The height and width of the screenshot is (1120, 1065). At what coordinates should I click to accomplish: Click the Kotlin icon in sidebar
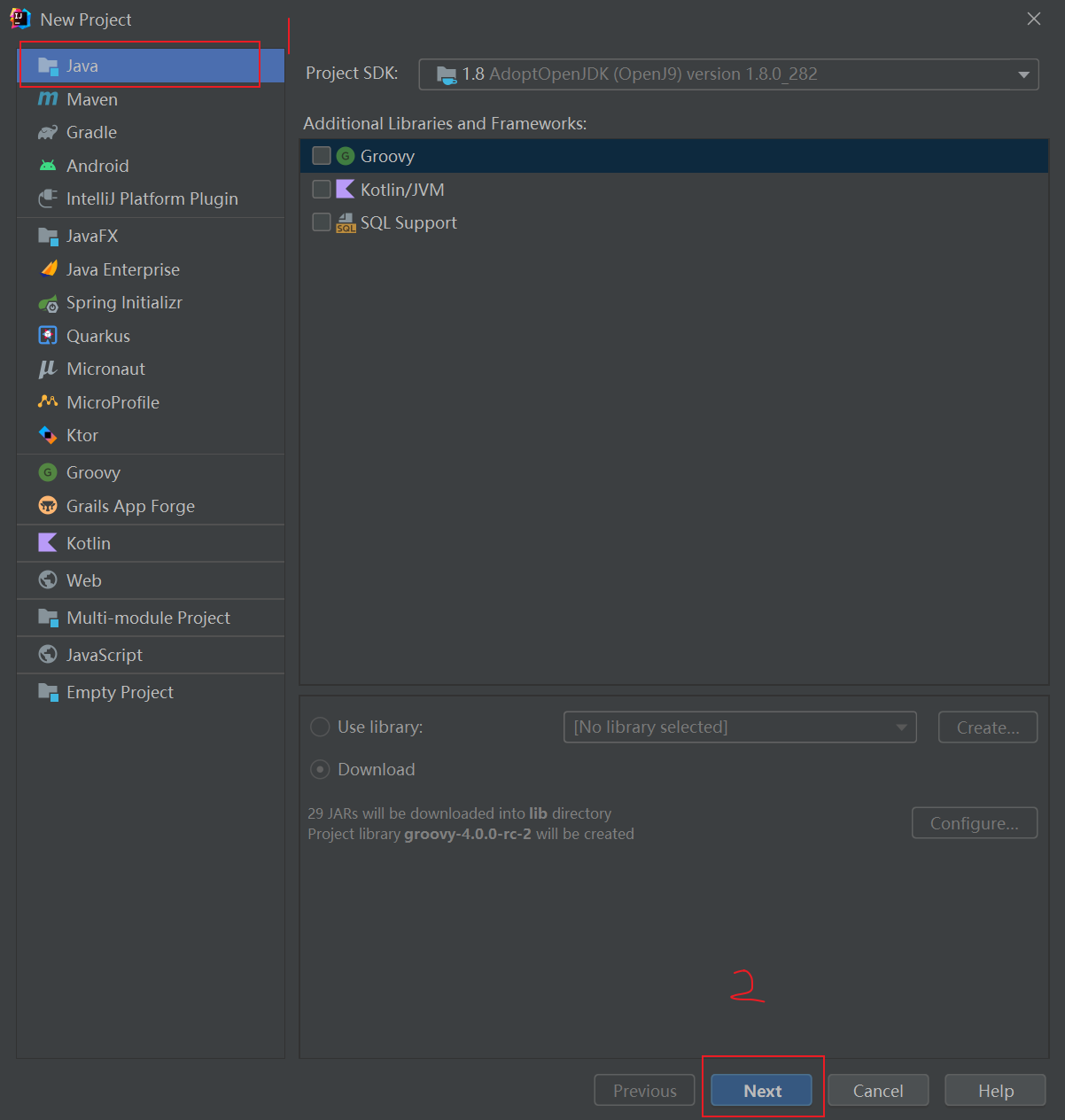[48, 543]
